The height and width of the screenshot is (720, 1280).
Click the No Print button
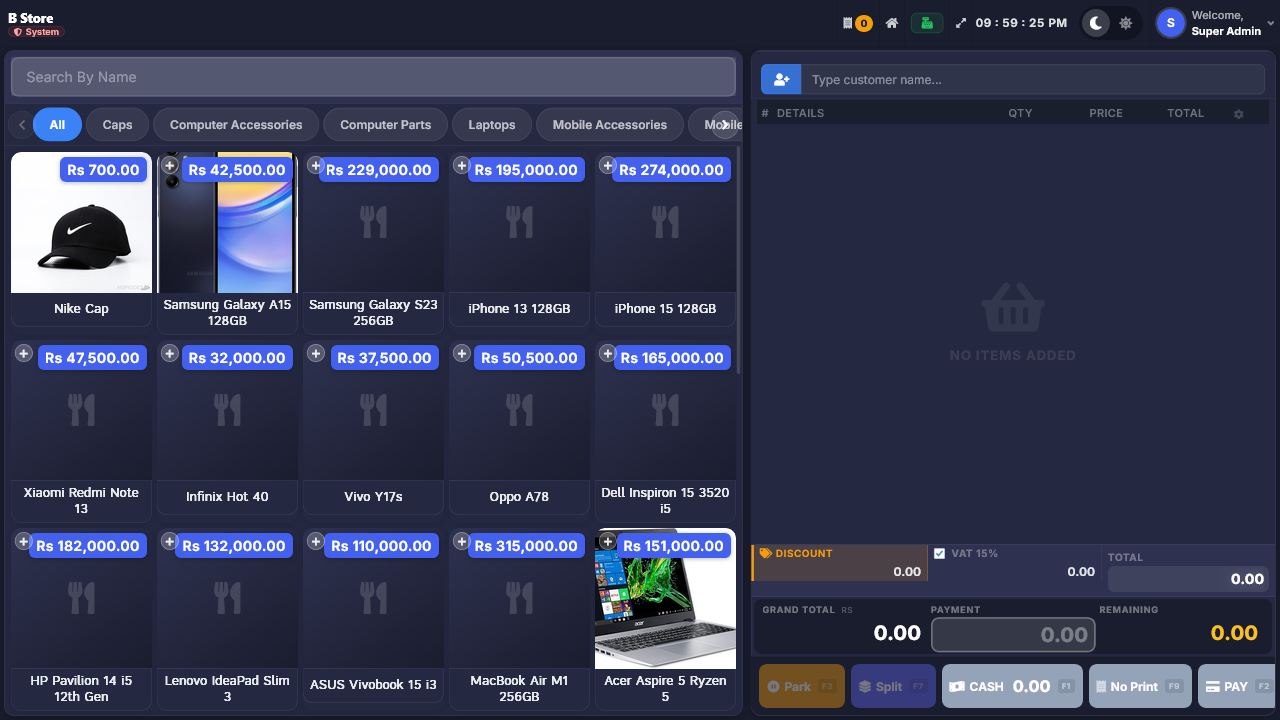1140,686
